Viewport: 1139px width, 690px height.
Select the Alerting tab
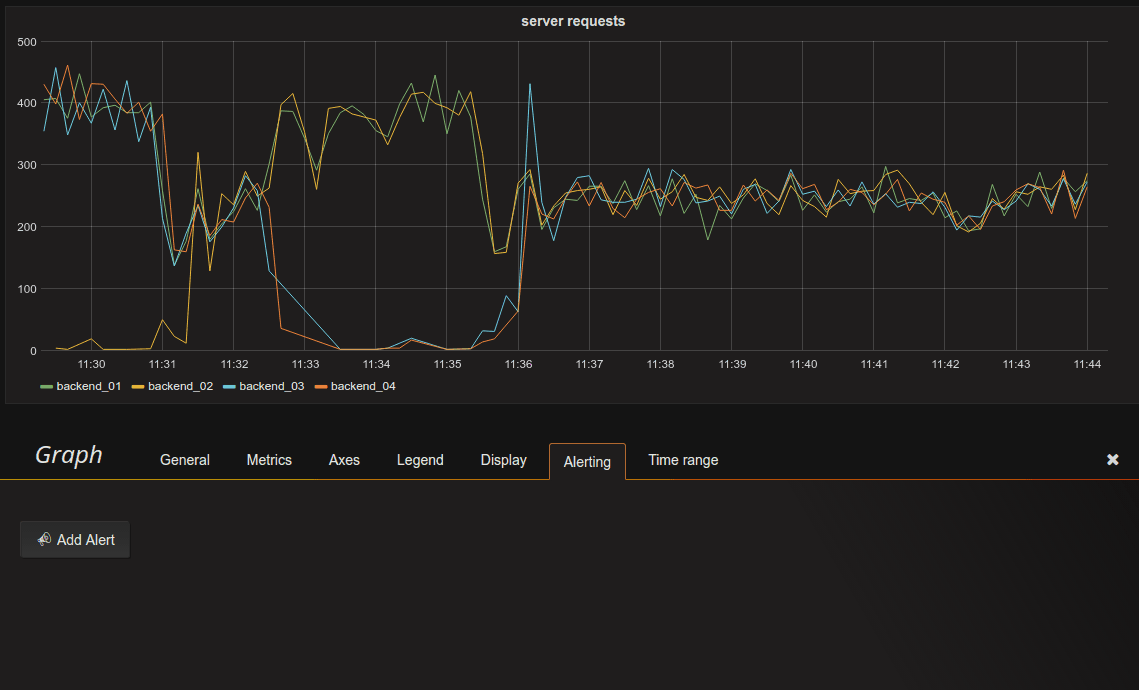point(587,462)
